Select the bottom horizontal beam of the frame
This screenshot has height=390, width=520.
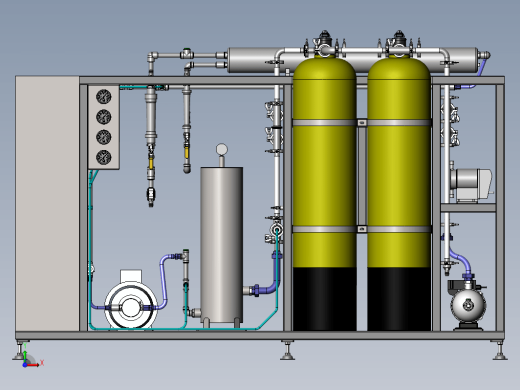click(260, 335)
